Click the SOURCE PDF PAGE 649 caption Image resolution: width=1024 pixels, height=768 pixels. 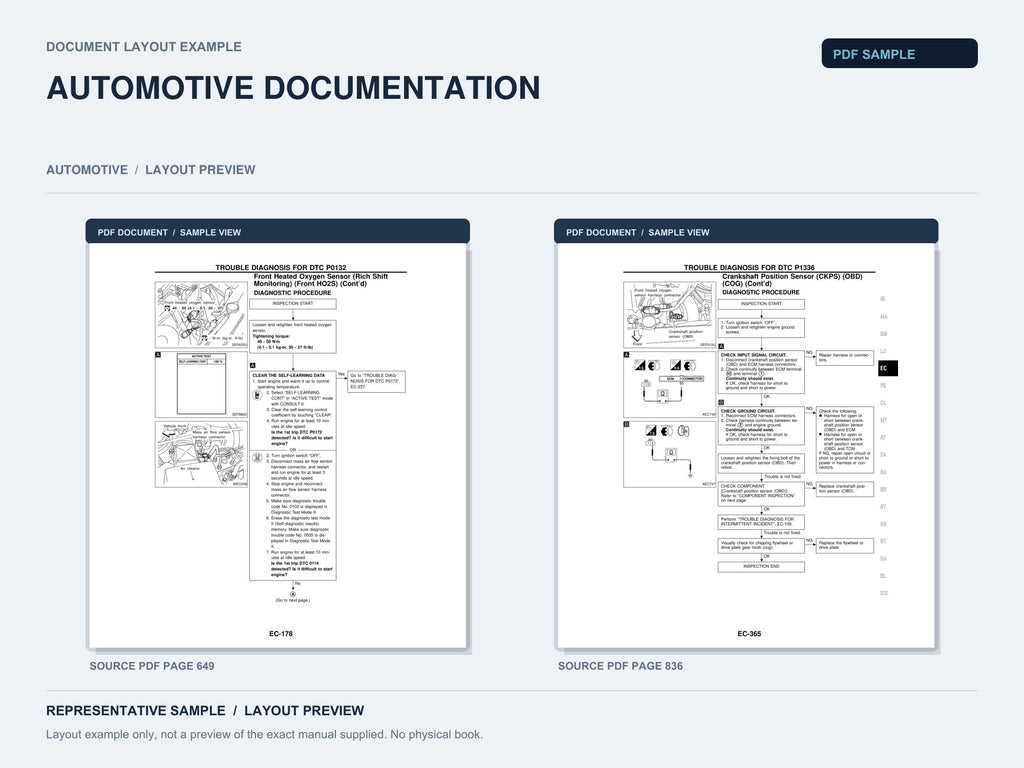point(152,666)
